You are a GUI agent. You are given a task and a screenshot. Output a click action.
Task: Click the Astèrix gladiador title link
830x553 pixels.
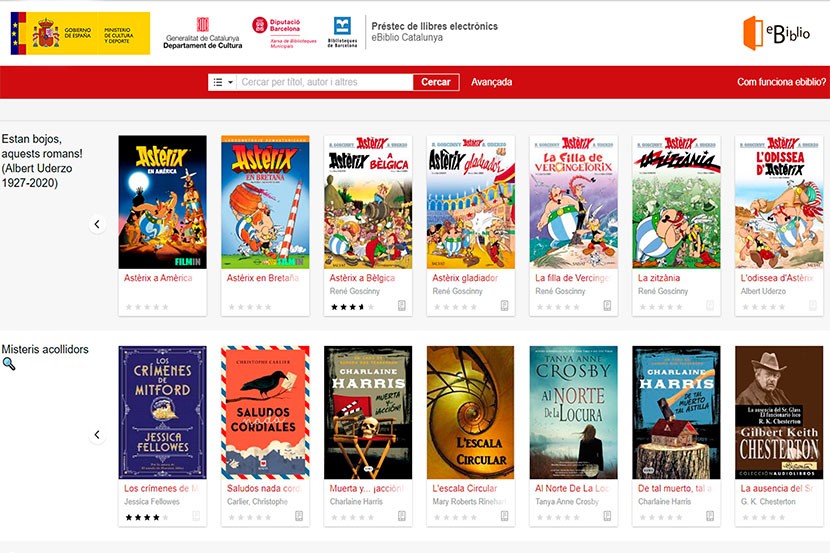tap(465, 278)
